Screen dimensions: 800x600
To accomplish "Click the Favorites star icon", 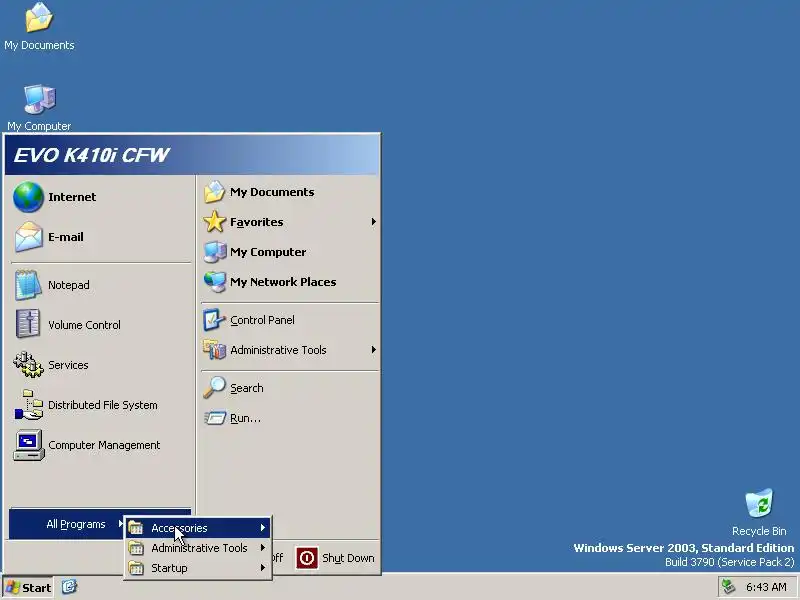I will [214, 222].
